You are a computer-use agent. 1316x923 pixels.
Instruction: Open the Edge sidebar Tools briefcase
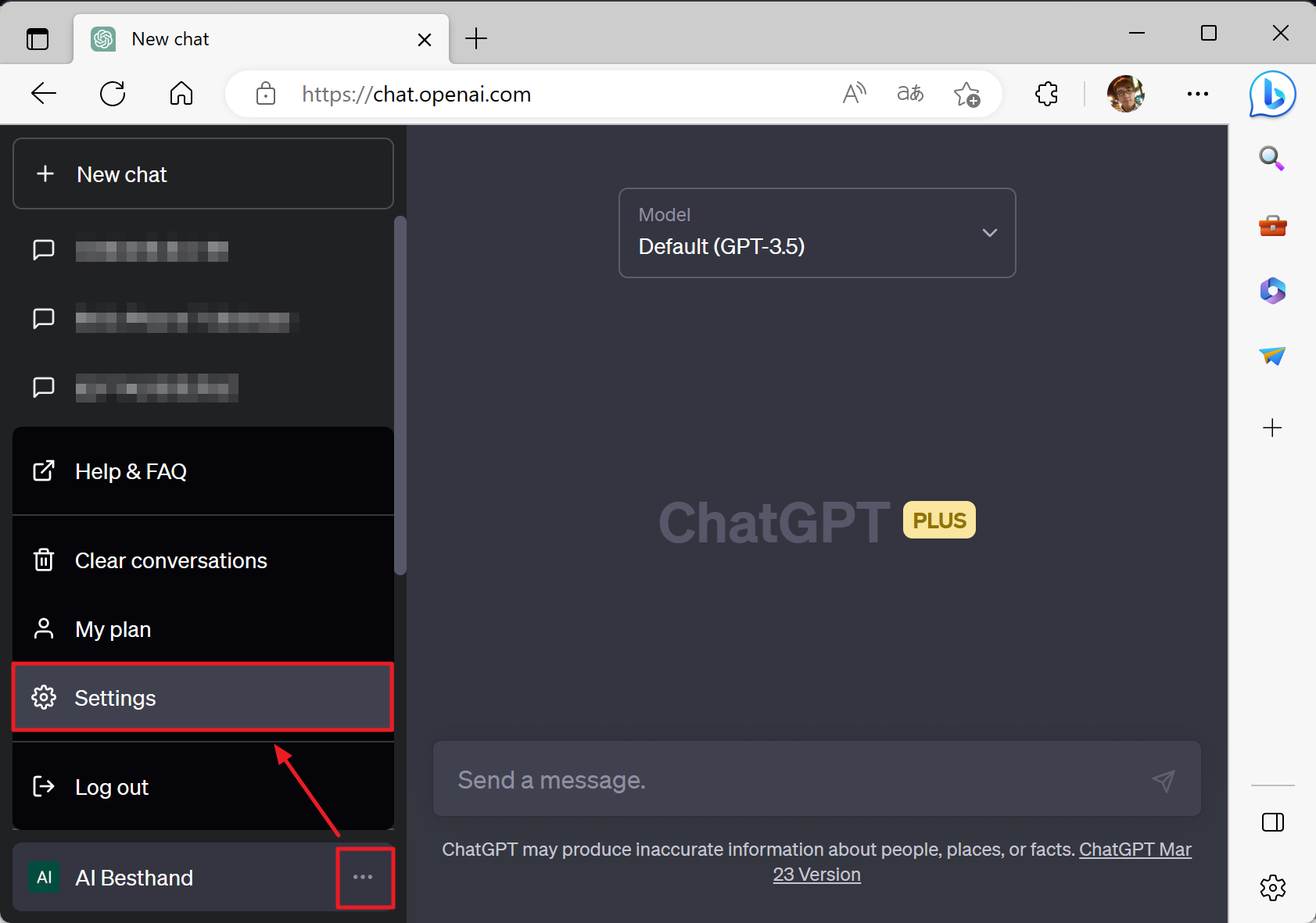pyautogui.click(x=1273, y=226)
